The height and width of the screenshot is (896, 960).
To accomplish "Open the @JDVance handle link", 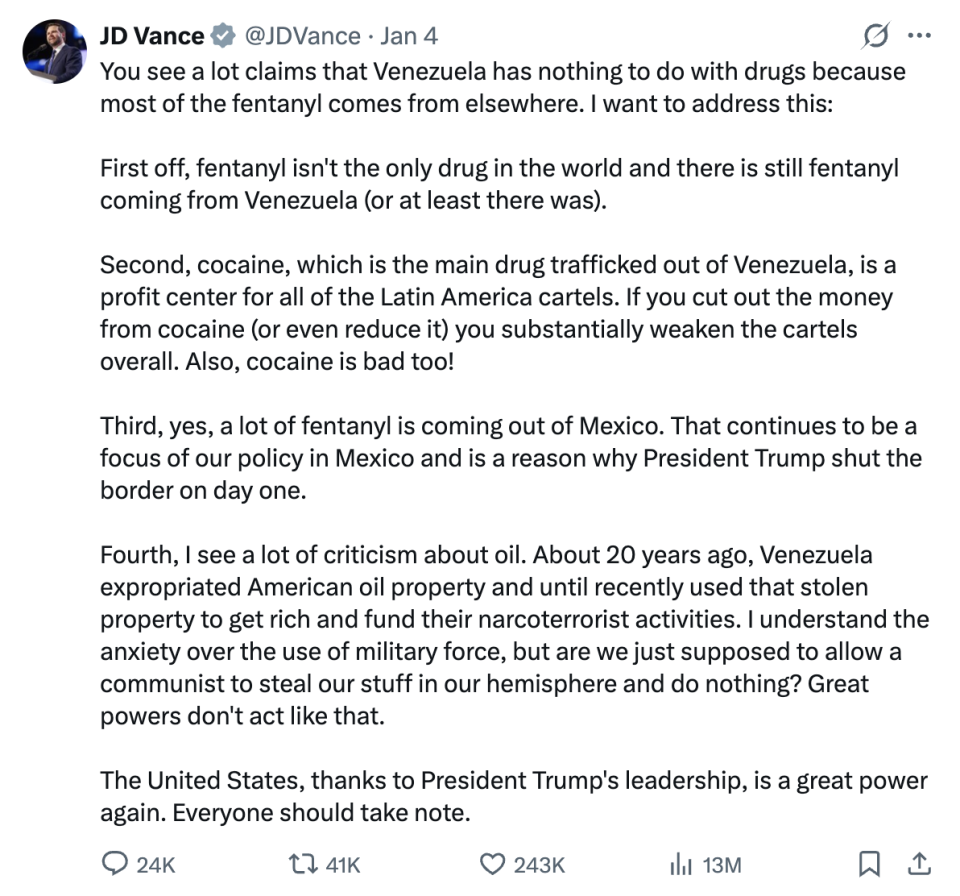I will (302, 37).
